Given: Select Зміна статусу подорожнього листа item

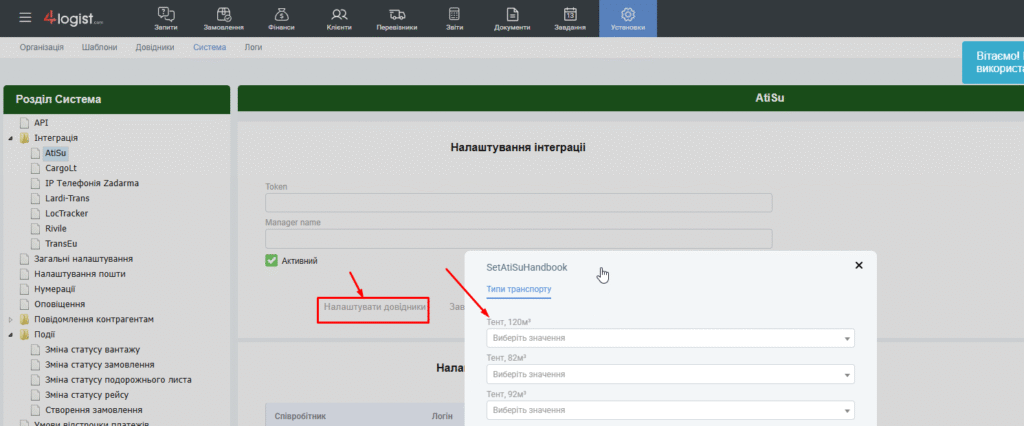Looking at the screenshot, I should coord(118,380).
